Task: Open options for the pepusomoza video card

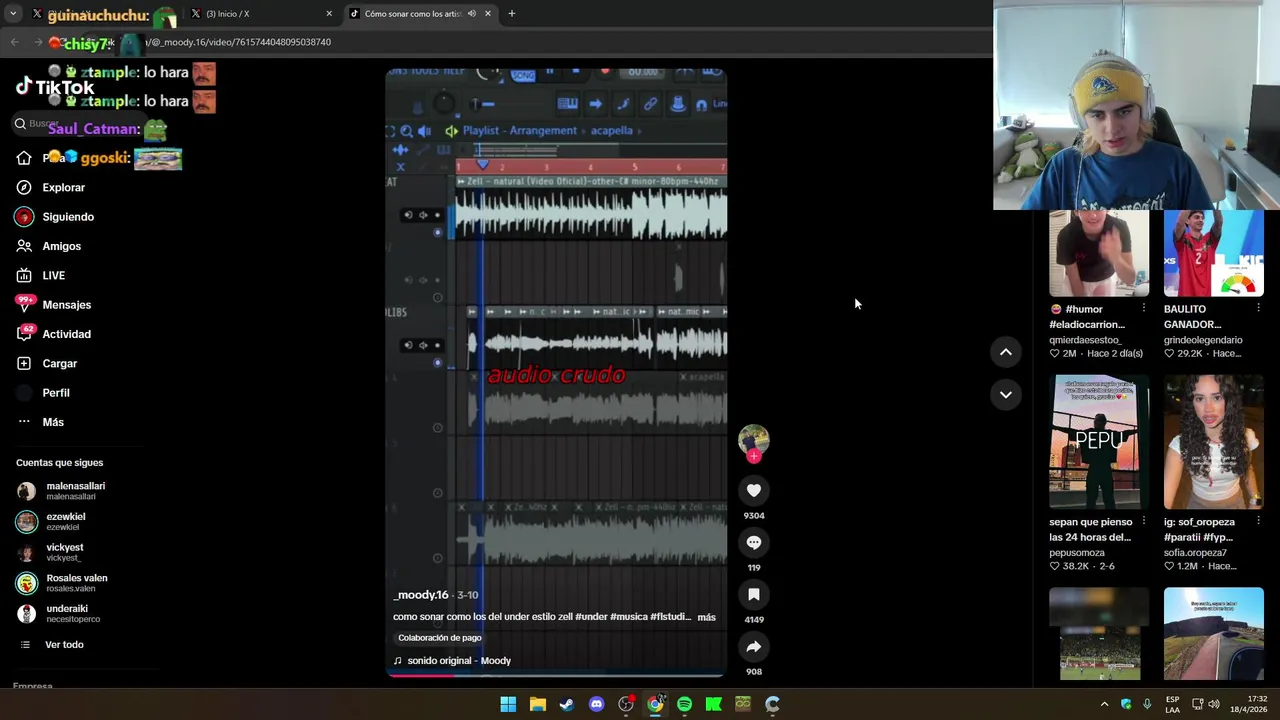Action: (x=1143, y=522)
